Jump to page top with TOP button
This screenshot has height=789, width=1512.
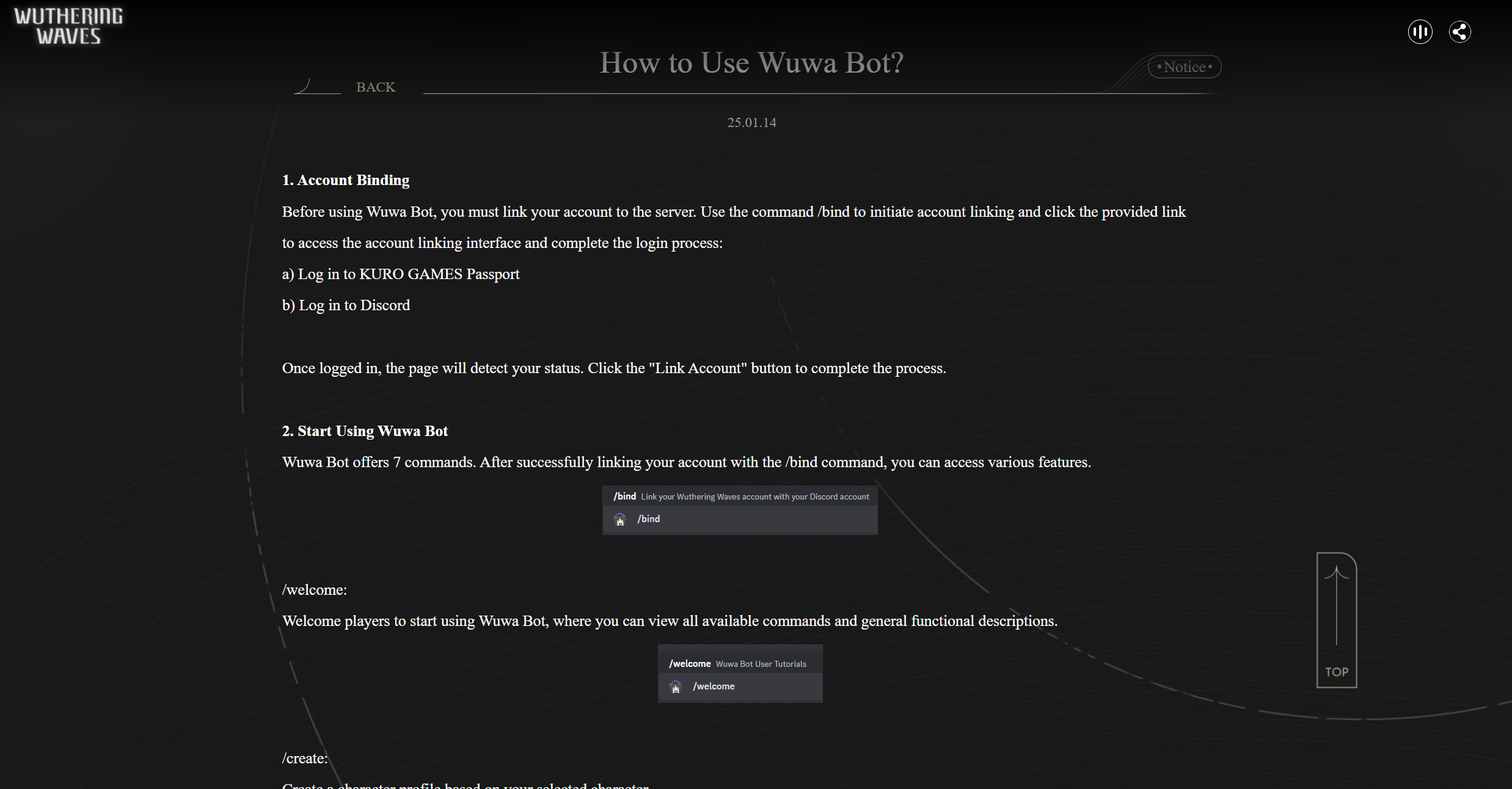click(x=1337, y=620)
